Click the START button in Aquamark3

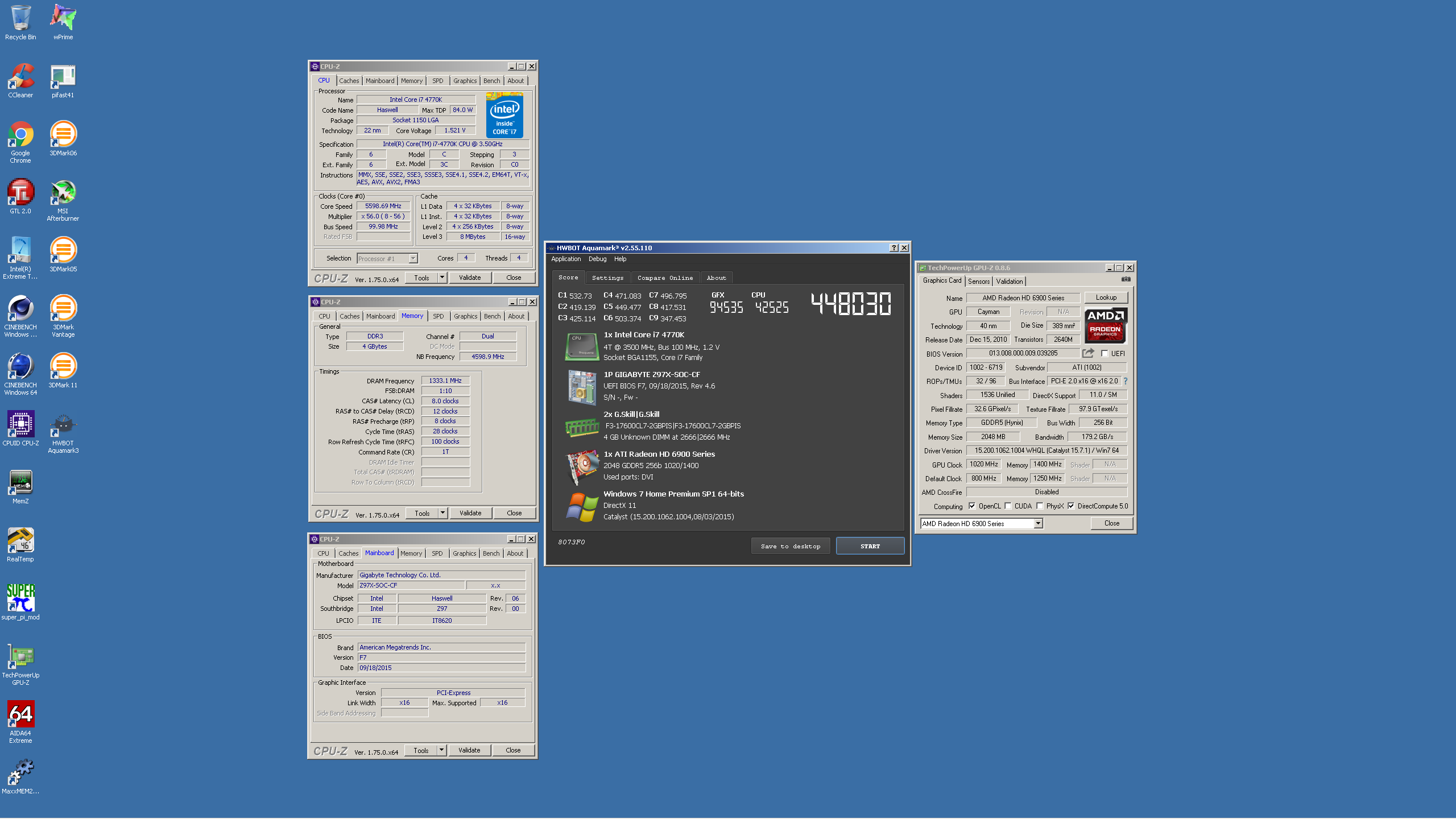click(x=870, y=546)
